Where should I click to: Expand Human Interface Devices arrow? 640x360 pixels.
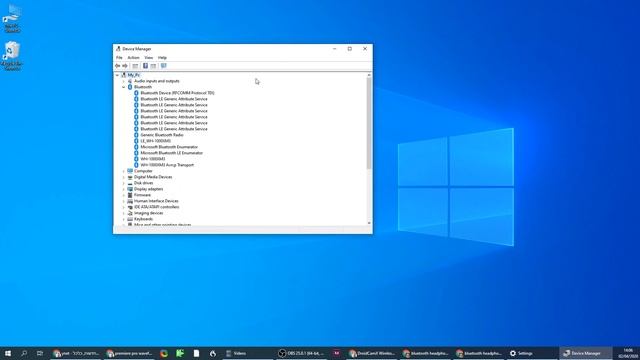(124, 201)
